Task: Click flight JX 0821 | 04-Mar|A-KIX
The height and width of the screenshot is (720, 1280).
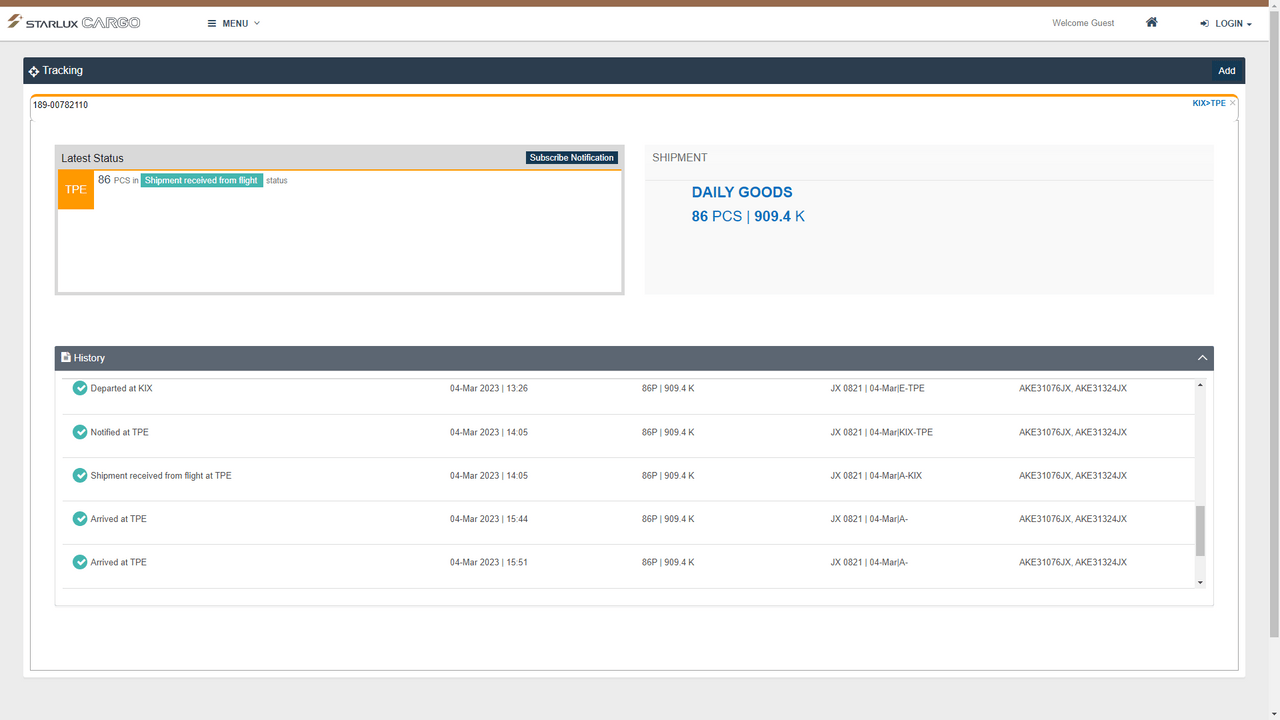Action: [x=876, y=476]
